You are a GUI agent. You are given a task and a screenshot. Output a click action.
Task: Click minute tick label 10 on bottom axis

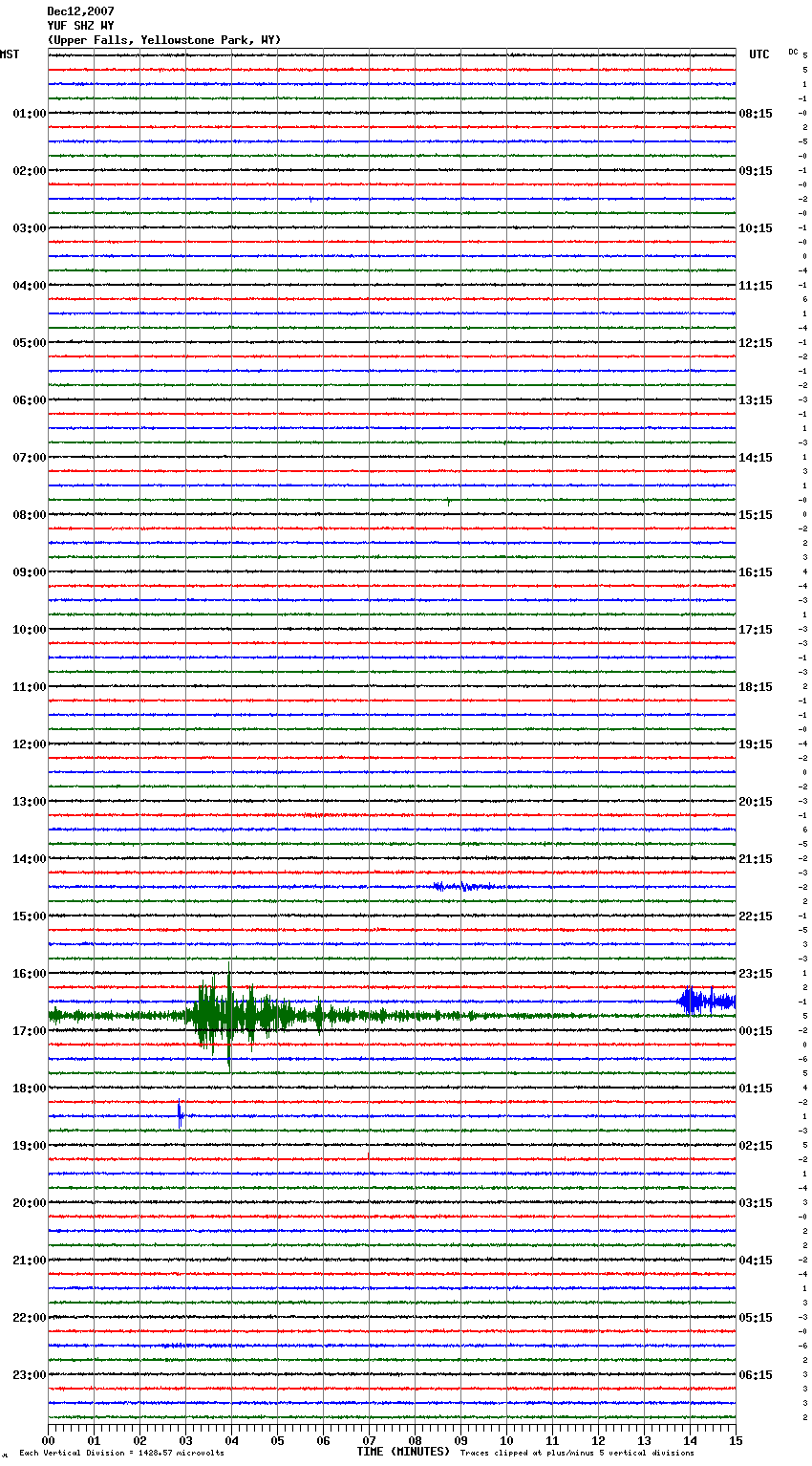pos(507,1440)
